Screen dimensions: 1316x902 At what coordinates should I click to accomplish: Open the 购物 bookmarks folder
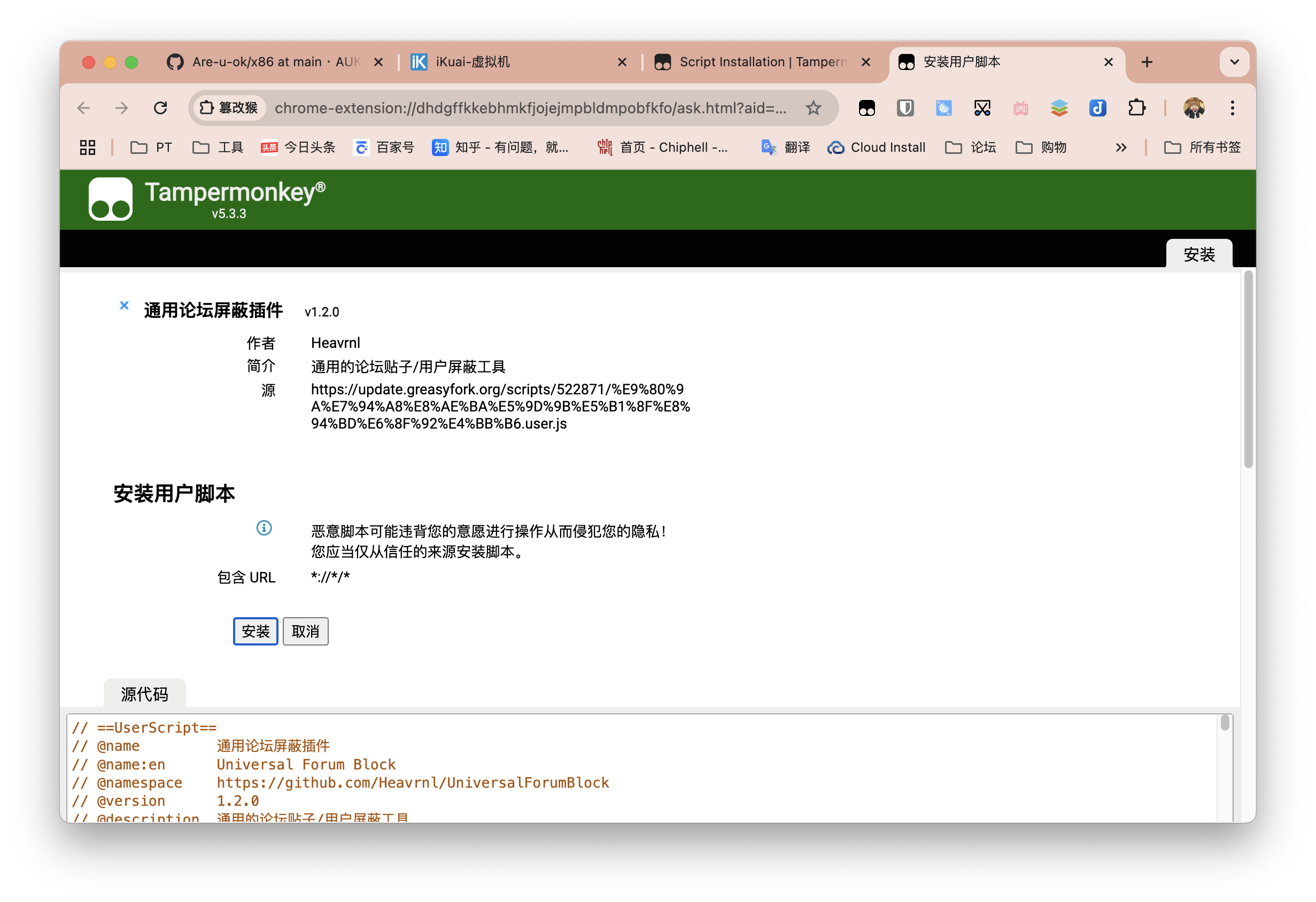click(x=1041, y=147)
